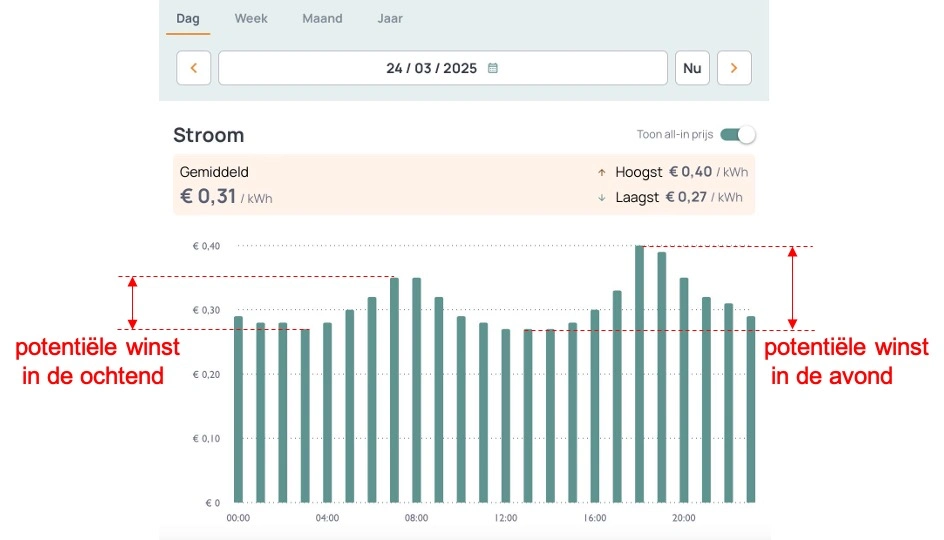Select the last bar at 23:00

tap(751, 410)
